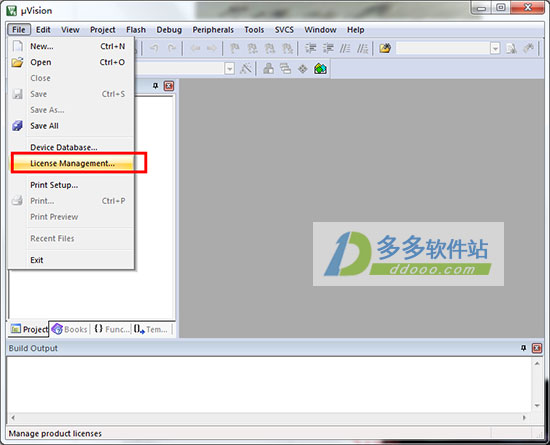Click the Find in Files folder icon
Screen dimensions: 550x445
(x=385, y=48)
